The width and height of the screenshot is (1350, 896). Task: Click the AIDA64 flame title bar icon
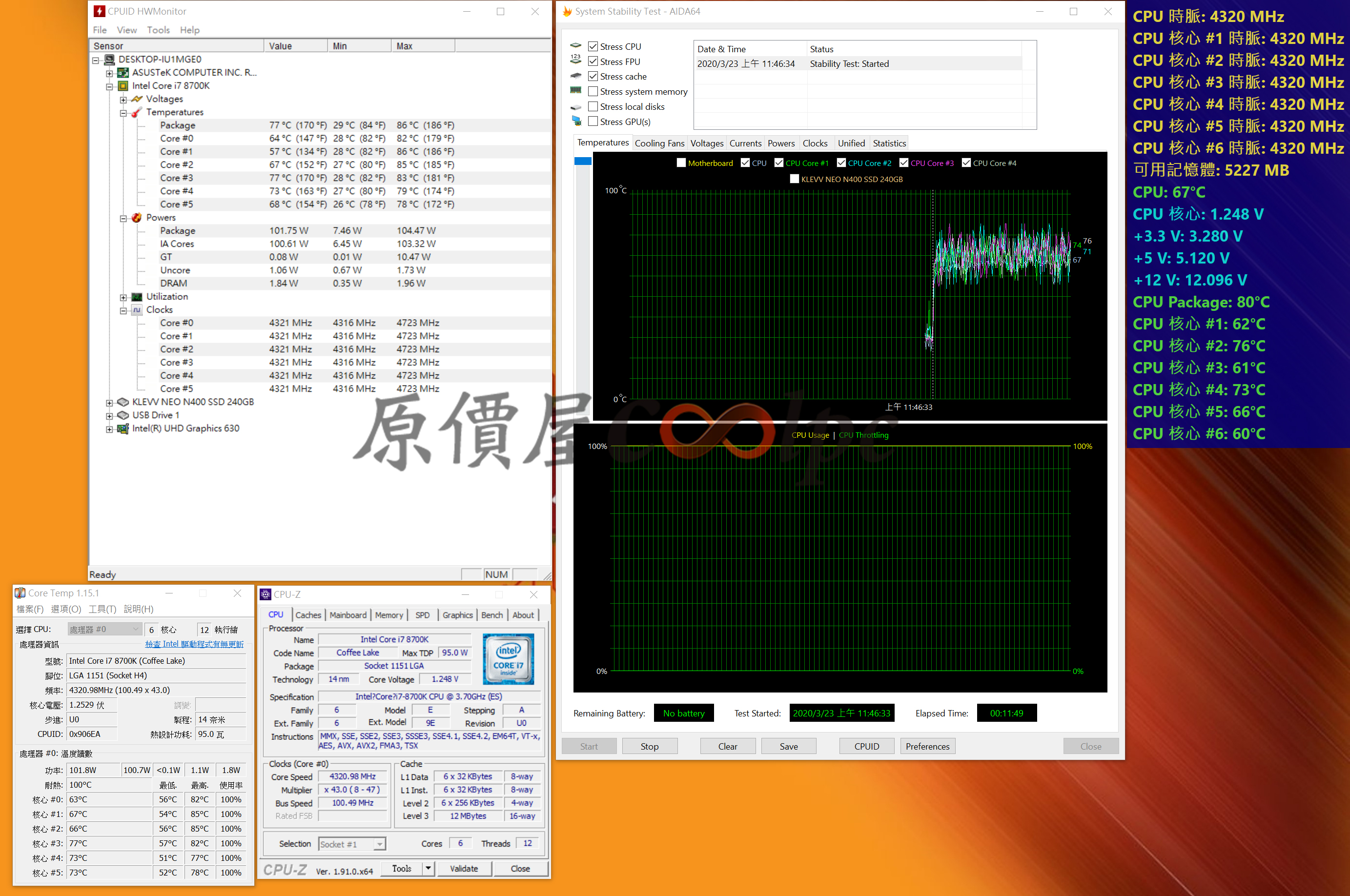point(567,11)
